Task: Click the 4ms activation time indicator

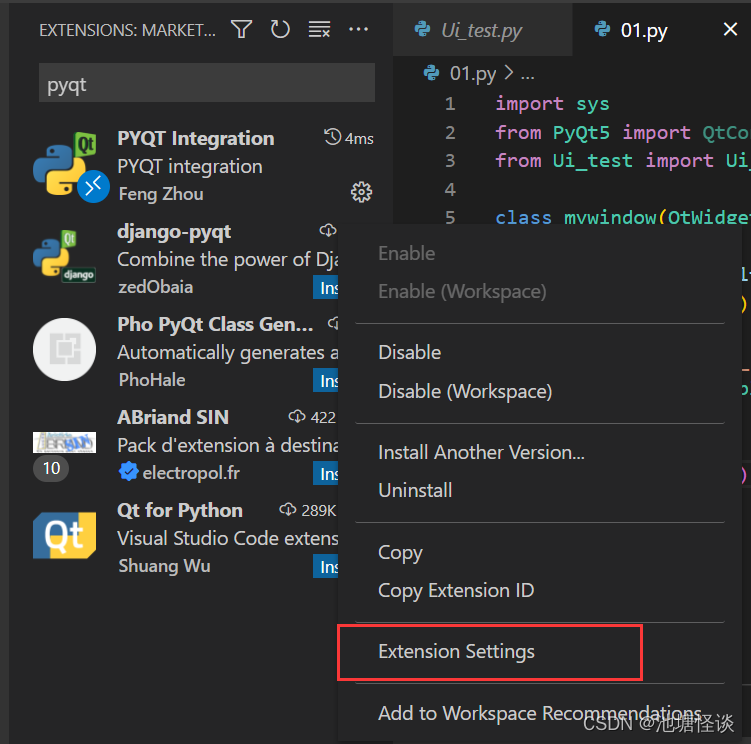Action: [x=349, y=138]
